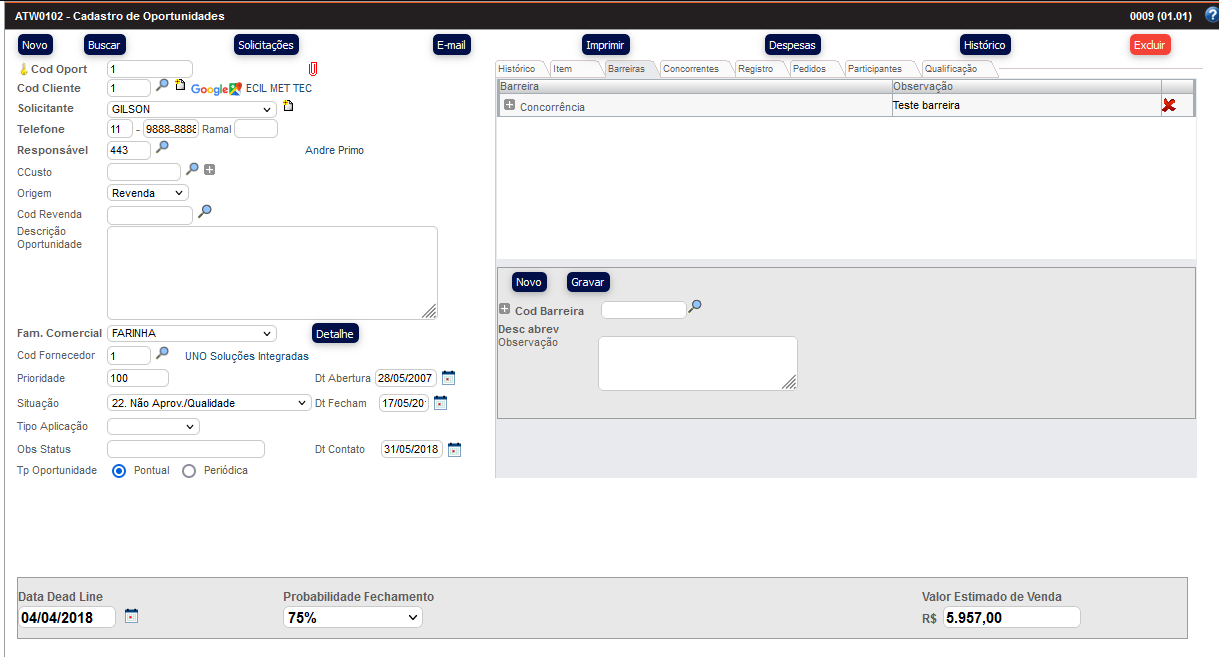Expand the Concorrência barrier row
Viewport: 1219px width, 657px height.
point(509,106)
